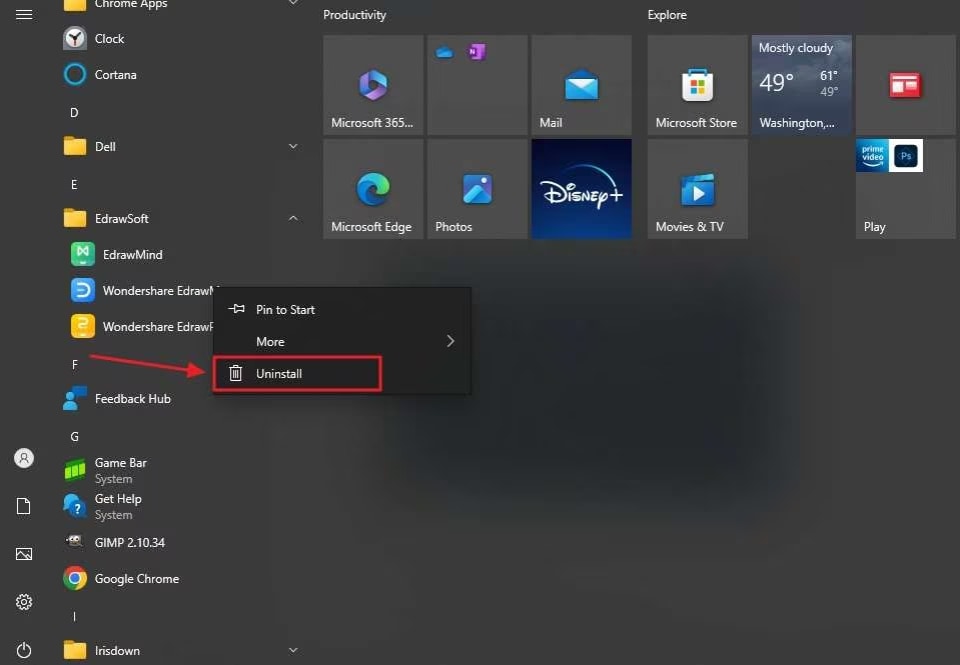The height and width of the screenshot is (665, 960).
Task: Launch GIMP 2.10.34 icon
Action: [75, 541]
